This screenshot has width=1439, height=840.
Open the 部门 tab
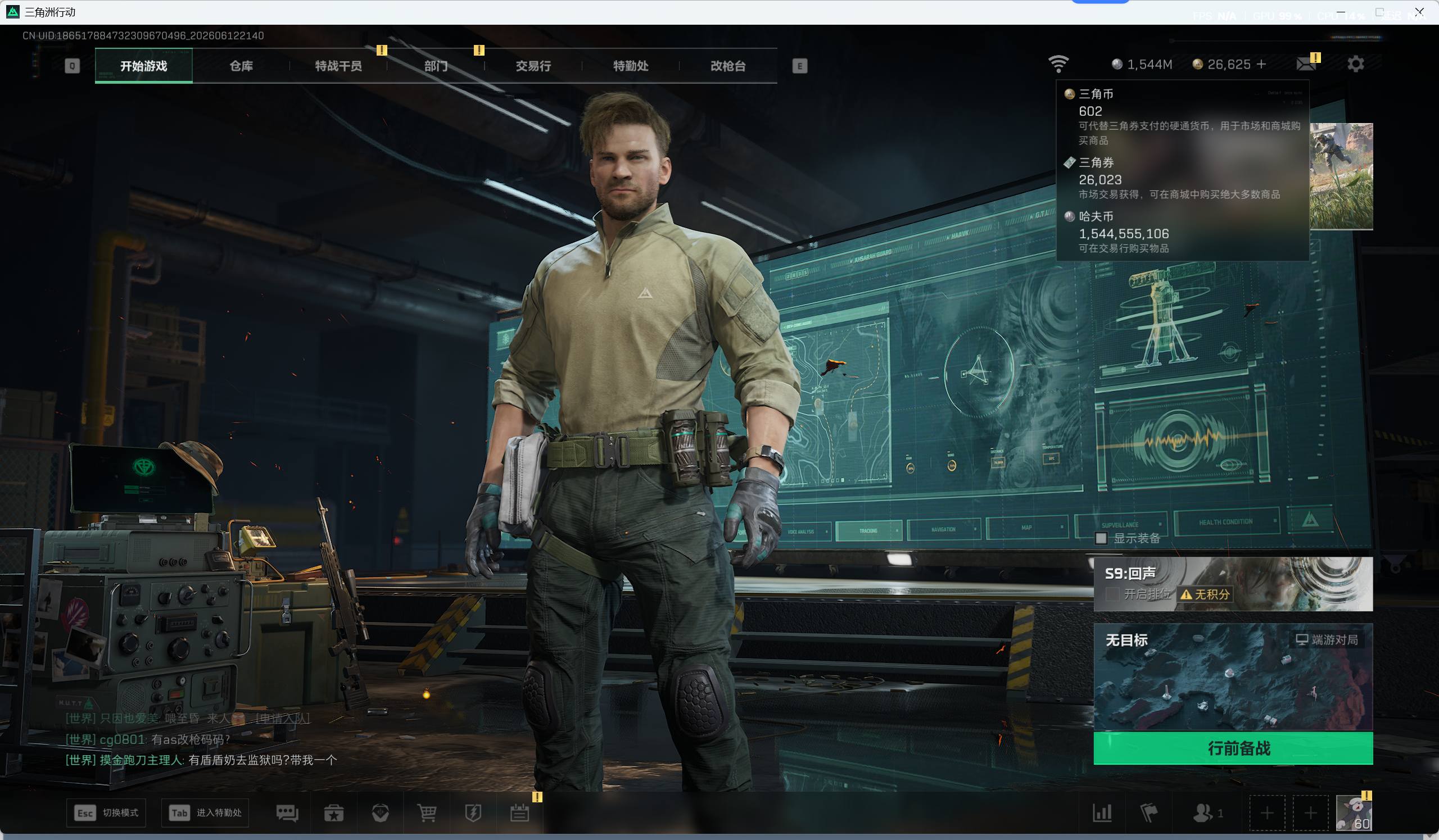click(436, 66)
